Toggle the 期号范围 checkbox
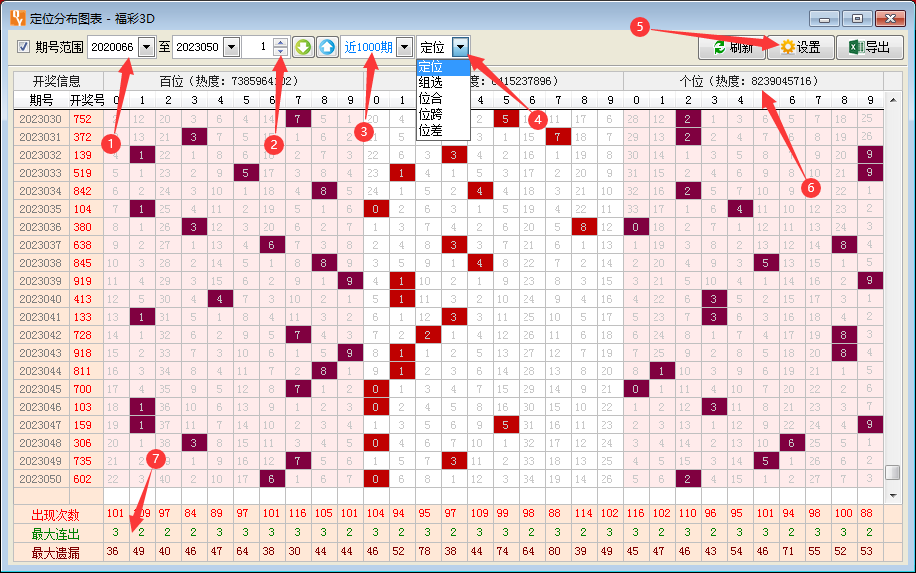Image resolution: width=916 pixels, height=573 pixels. (x=23, y=47)
